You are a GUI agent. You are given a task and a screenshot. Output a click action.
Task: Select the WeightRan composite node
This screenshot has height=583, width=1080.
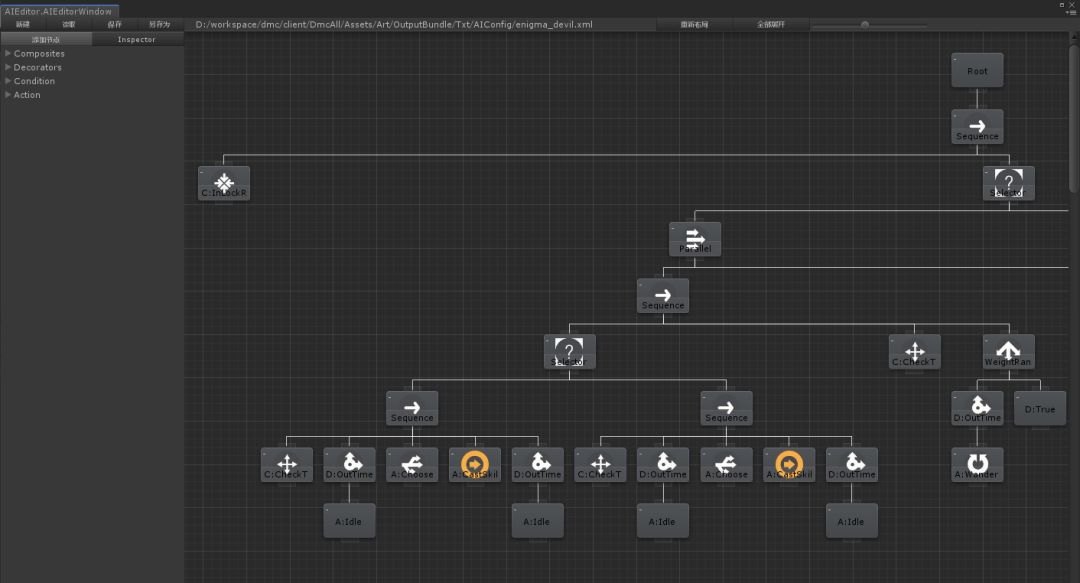[x=1008, y=351]
